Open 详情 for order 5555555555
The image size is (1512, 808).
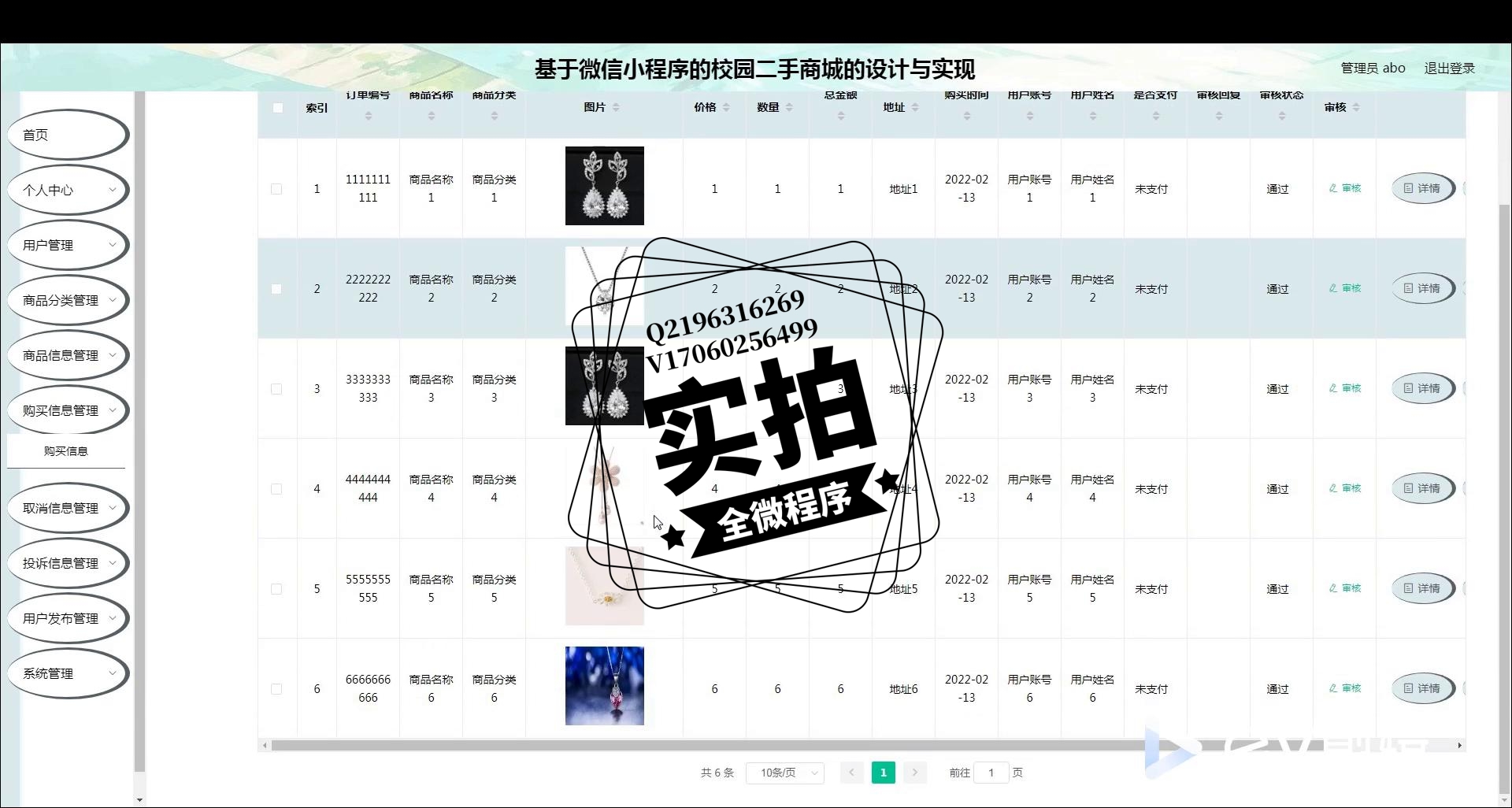pos(1423,588)
